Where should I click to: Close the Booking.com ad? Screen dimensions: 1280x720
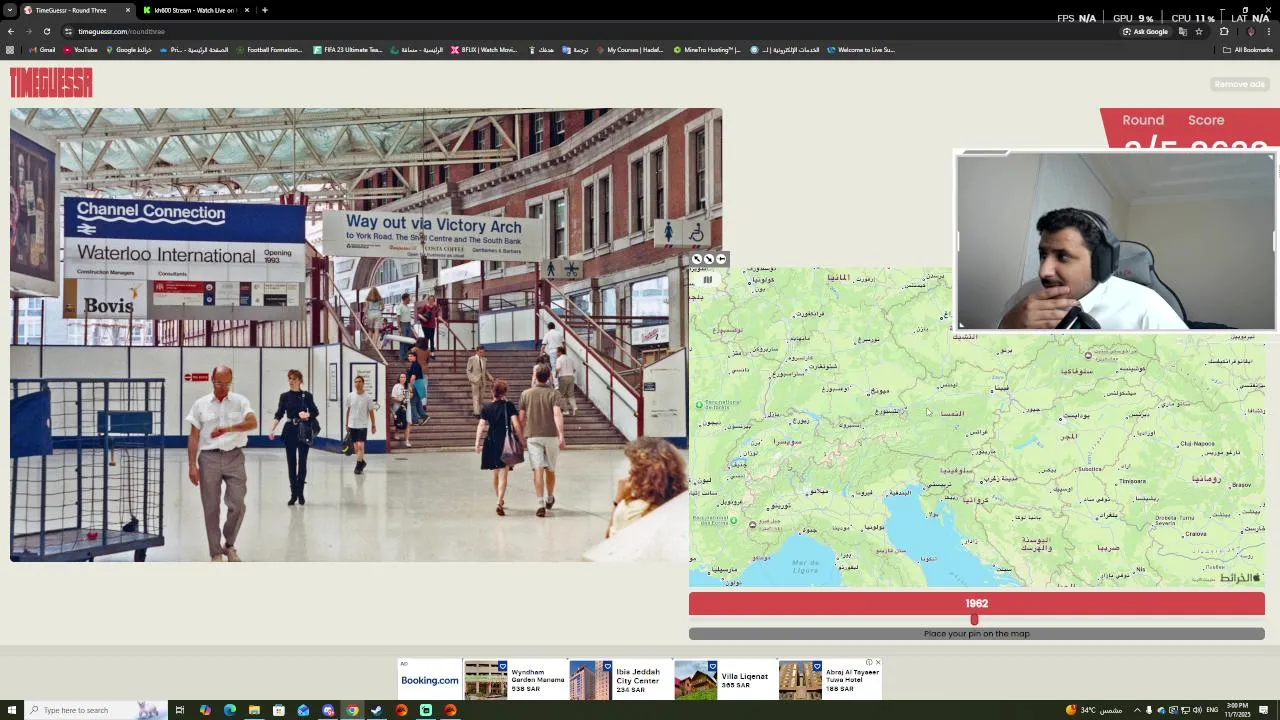(x=877, y=662)
